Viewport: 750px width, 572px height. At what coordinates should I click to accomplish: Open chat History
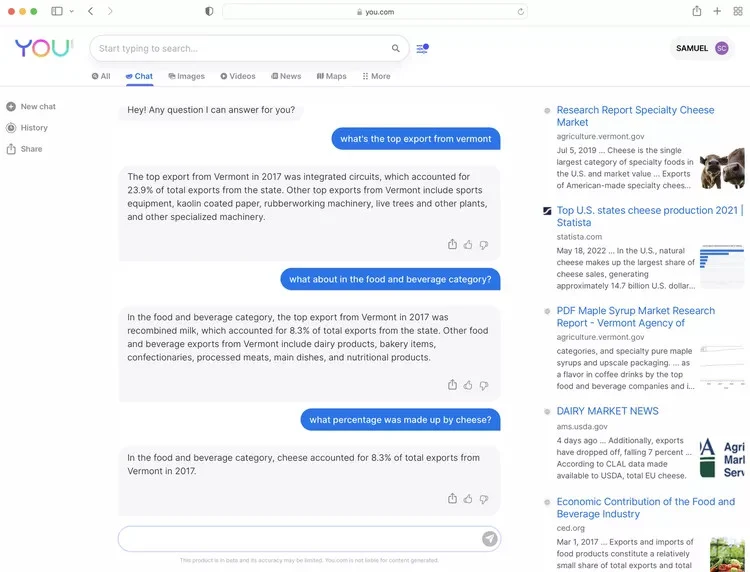(x=27, y=128)
